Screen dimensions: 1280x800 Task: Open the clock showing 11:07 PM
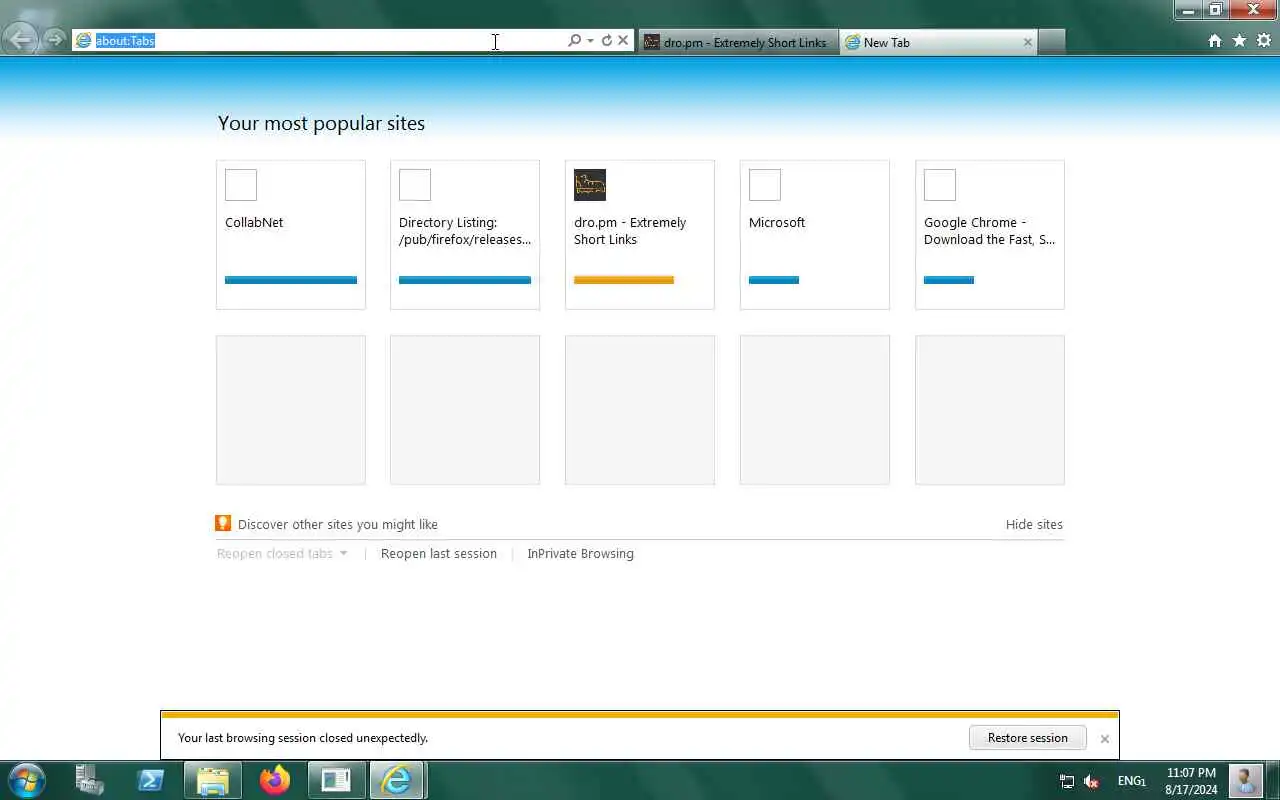(1191, 781)
